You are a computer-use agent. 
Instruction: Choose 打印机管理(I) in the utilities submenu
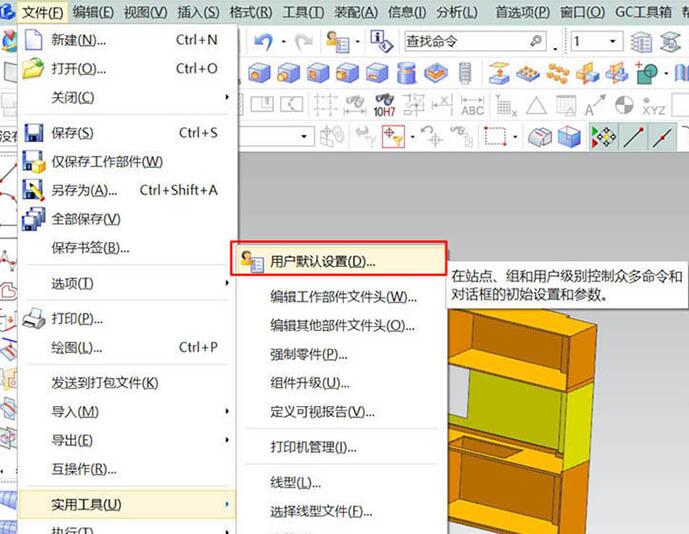[313, 447]
